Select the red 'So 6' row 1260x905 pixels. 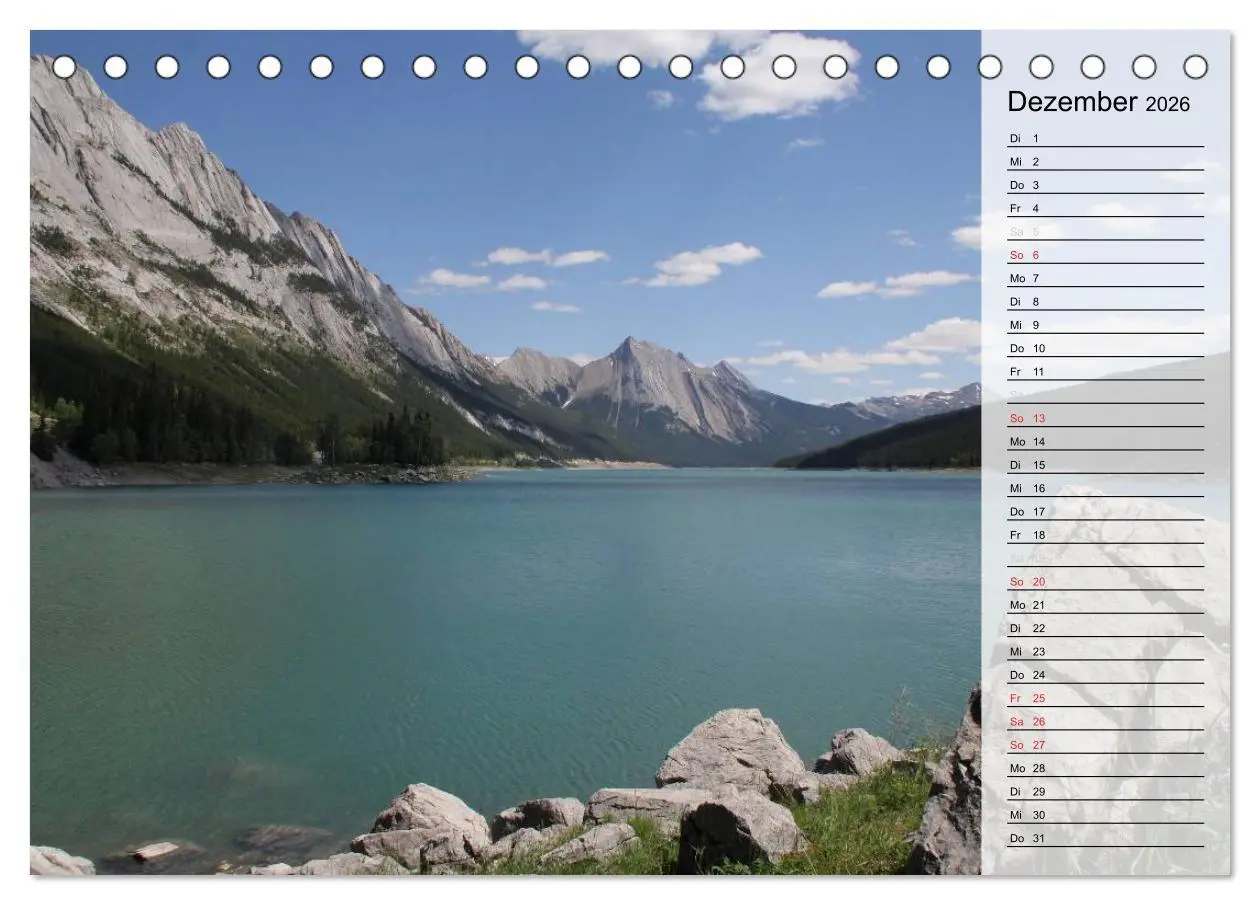1105,255
